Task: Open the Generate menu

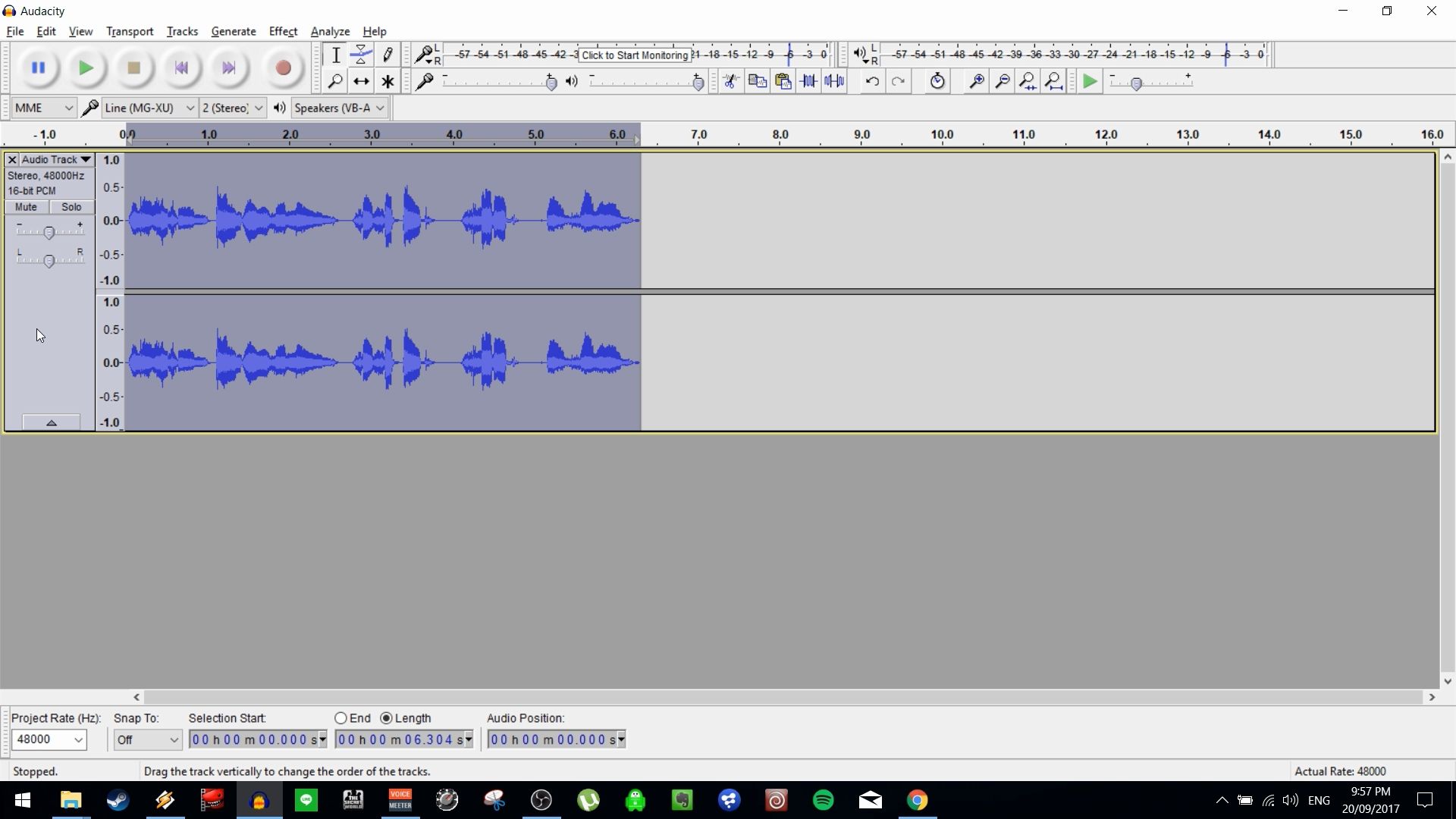Action: (x=234, y=31)
